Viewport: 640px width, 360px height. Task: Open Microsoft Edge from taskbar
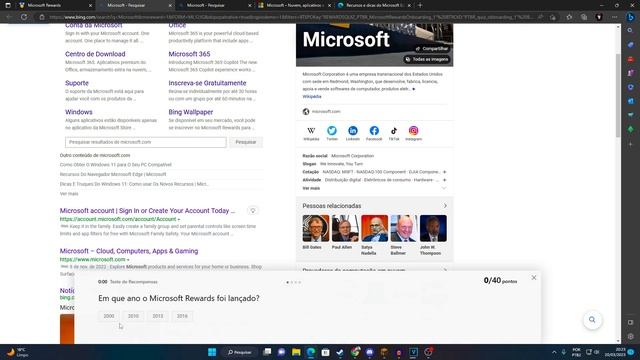311,352
